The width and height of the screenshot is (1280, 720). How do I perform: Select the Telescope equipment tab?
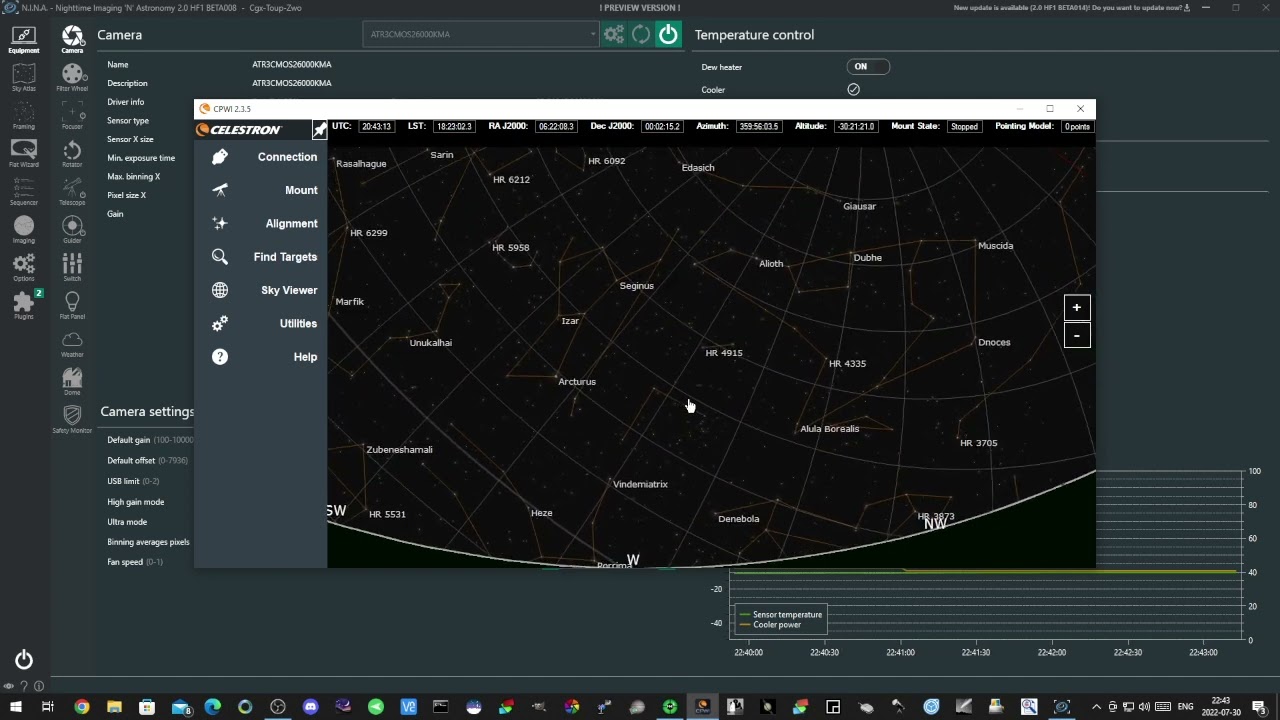[72, 192]
